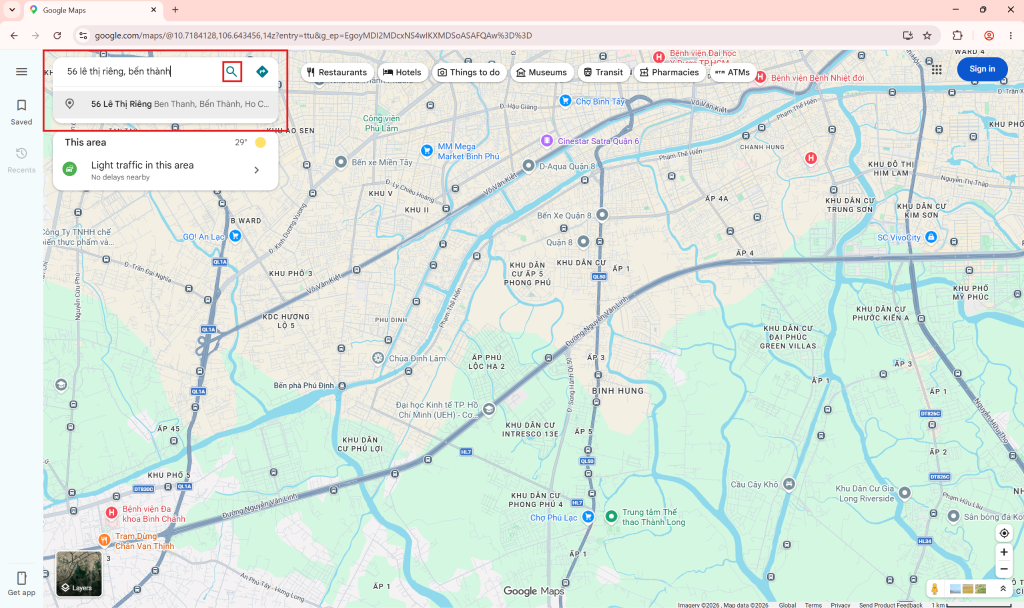
Task: Zoom in with the plus button
Action: (1004, 552)
